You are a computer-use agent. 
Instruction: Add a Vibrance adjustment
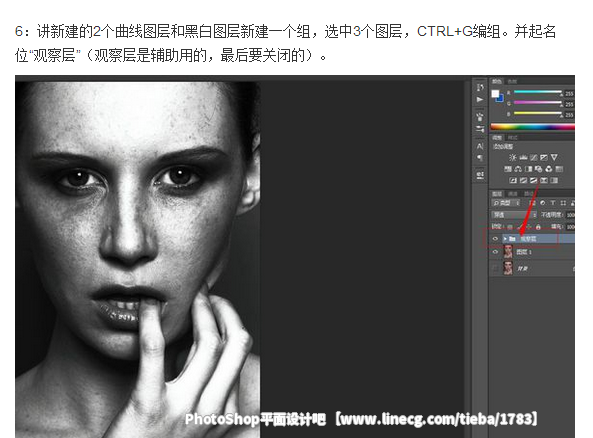554,157
